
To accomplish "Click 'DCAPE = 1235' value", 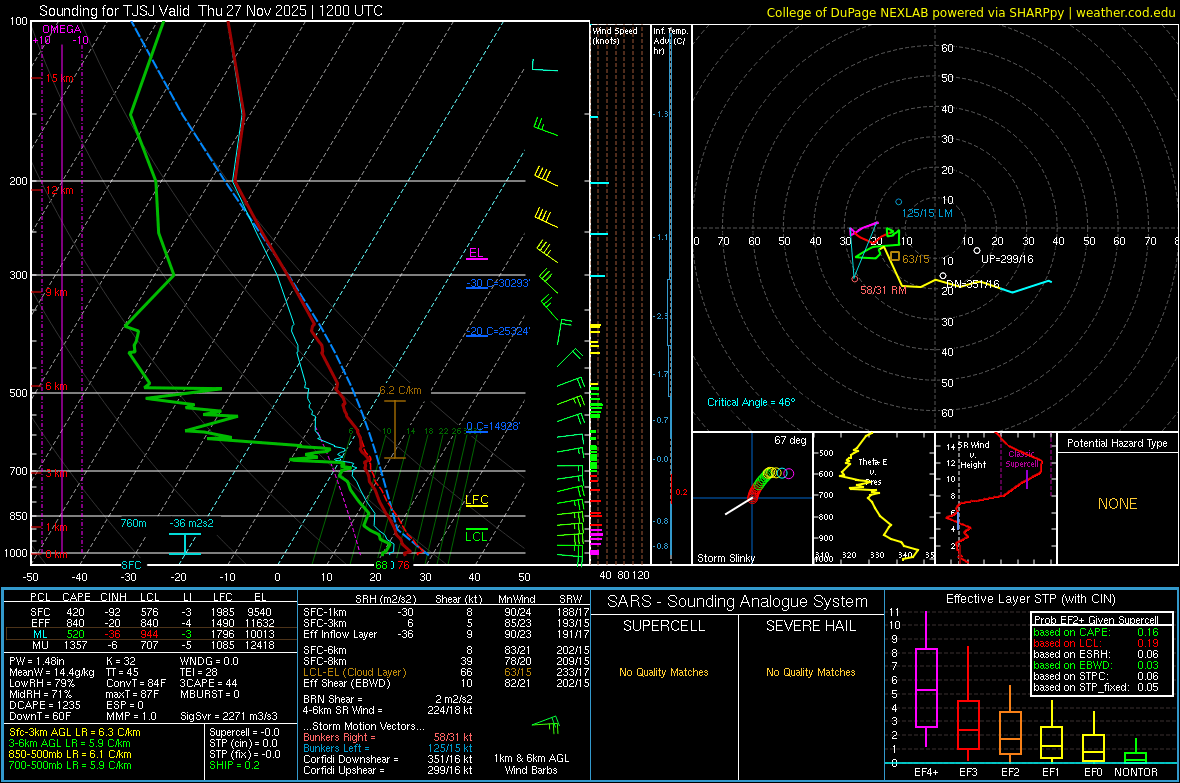I will pos(44,705).
